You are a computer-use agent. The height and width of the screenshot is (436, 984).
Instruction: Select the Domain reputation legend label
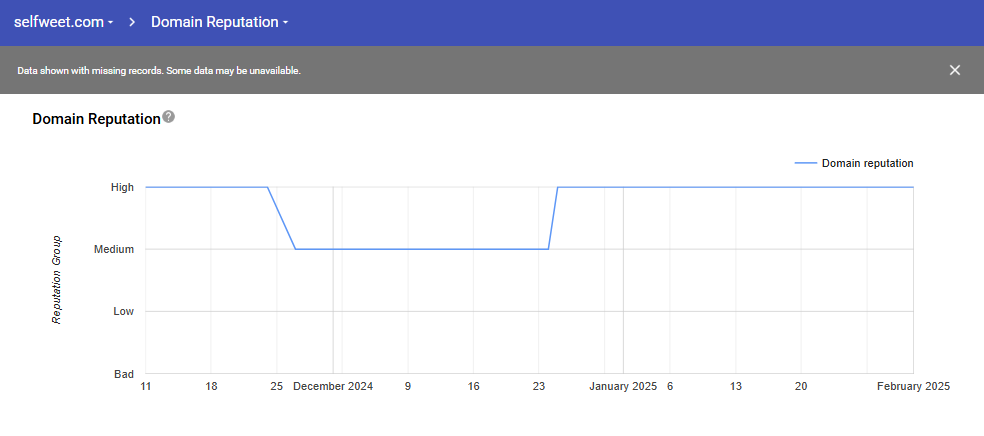867,164
